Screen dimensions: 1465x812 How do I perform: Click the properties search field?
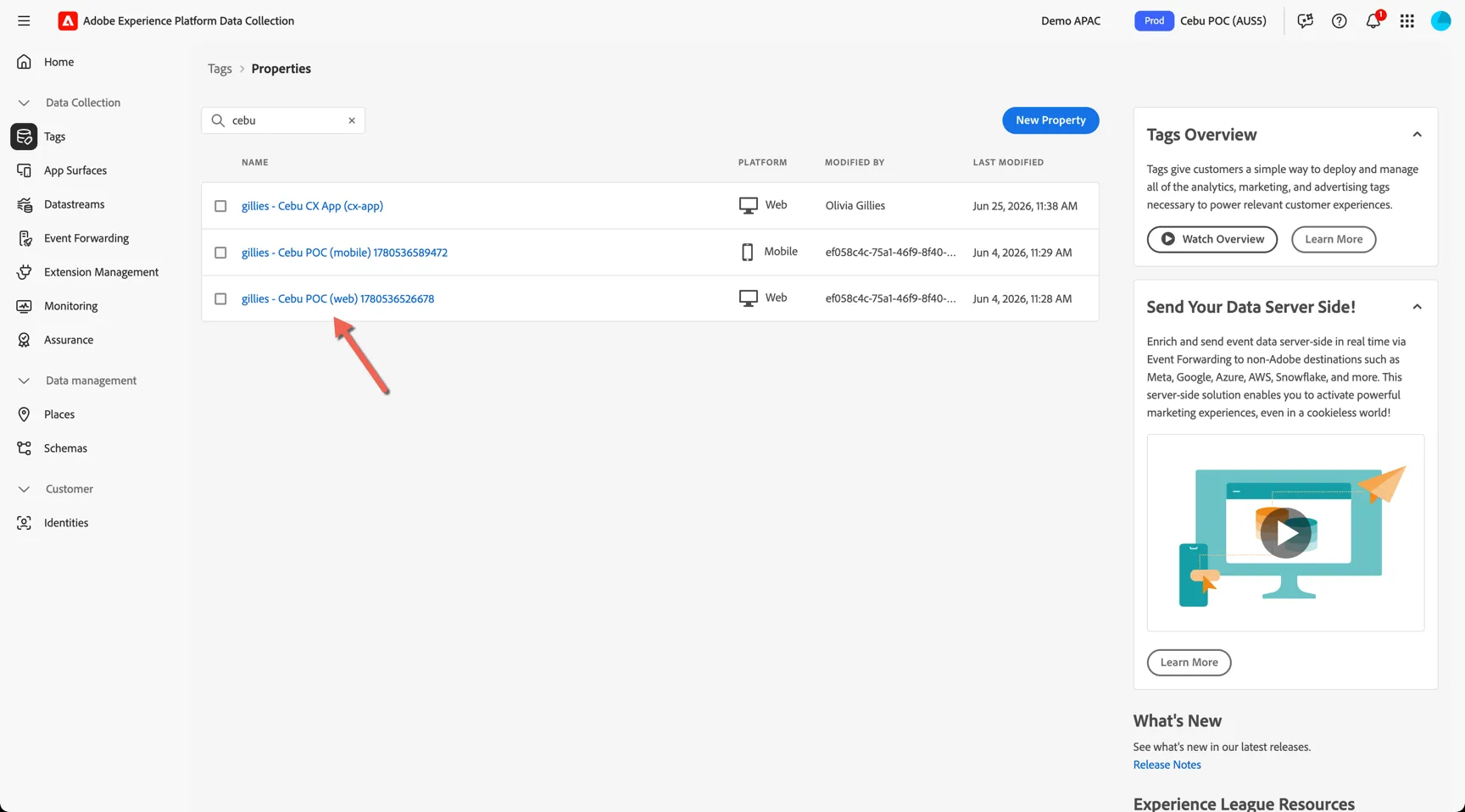tap(283, 120)
